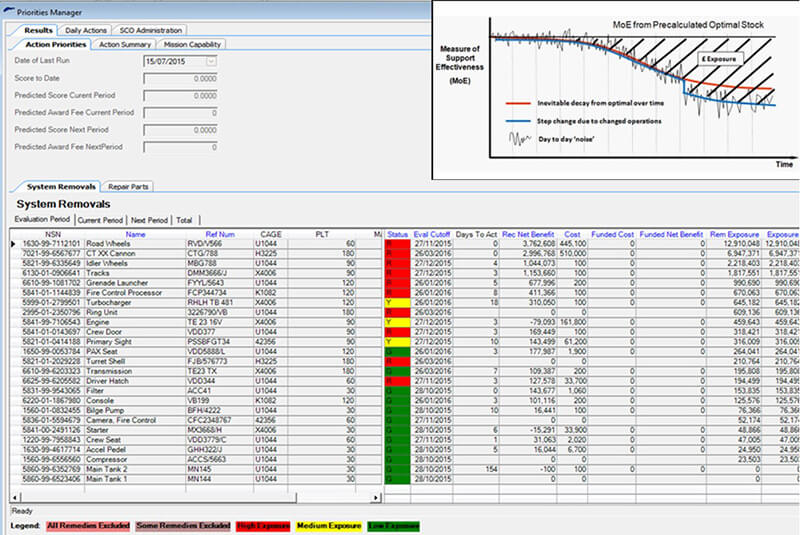Image resolution: width=800 pixels, height=535 pixels.
Task: Click the Score to Date field
Action: point(181,79)
